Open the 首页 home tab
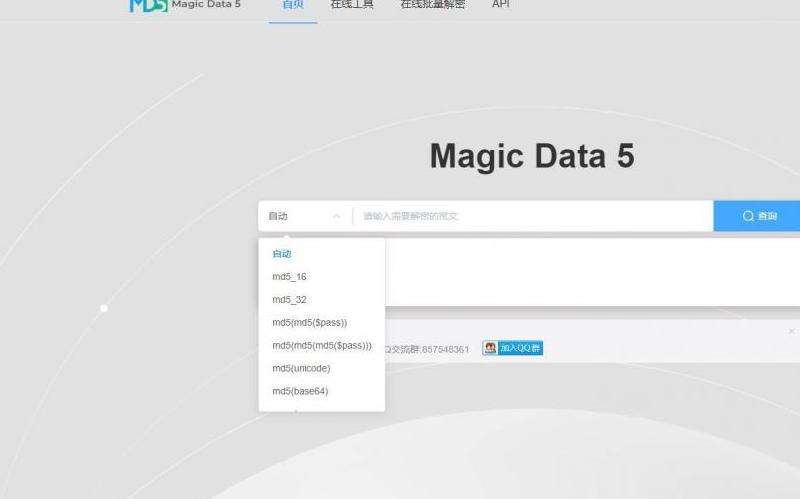 [x=293, y=5]
